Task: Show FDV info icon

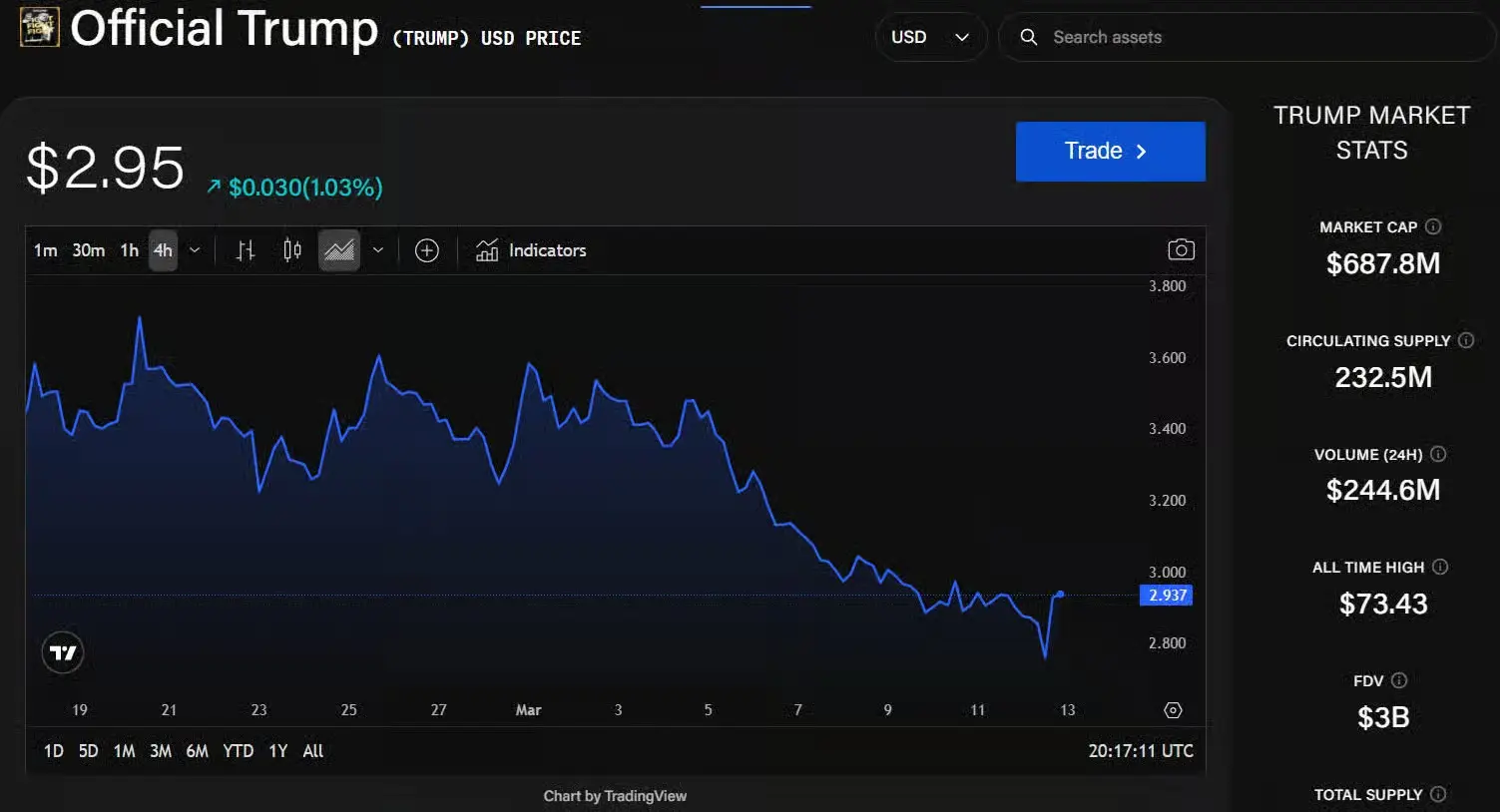Action: (1399, 680)
